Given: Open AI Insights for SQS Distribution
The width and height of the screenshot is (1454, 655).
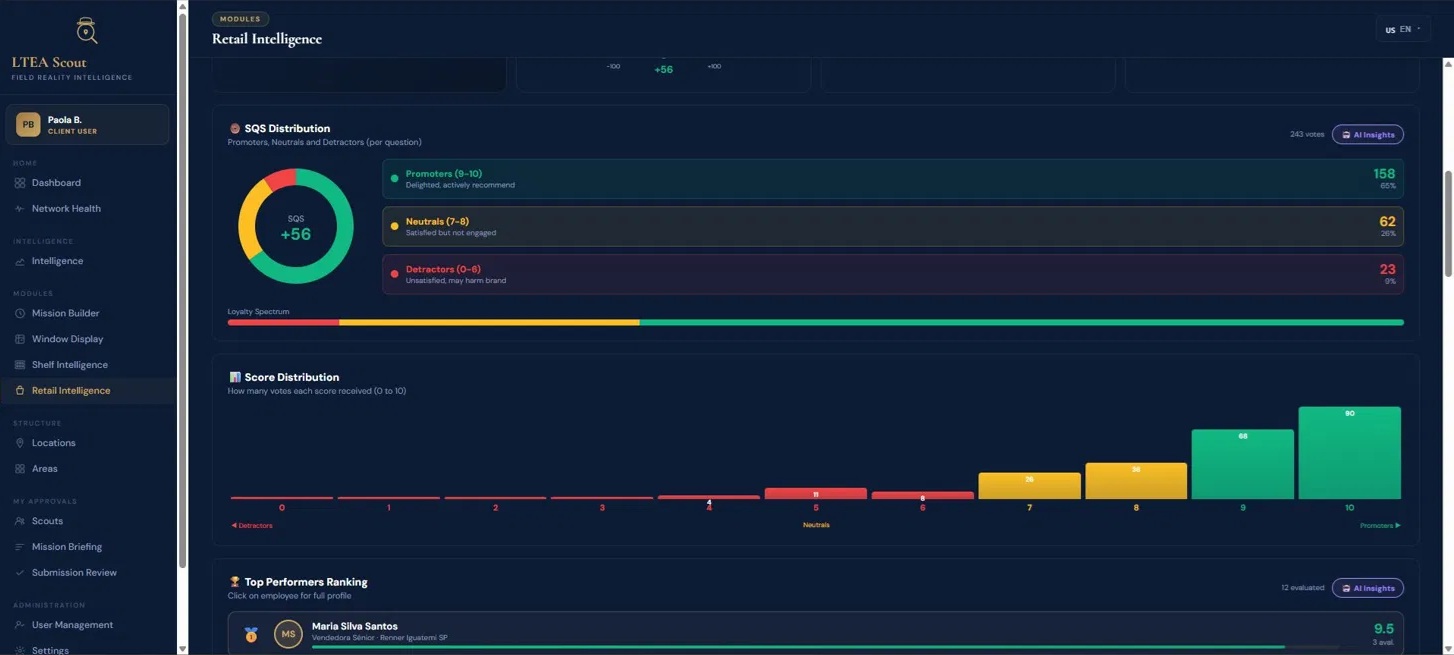Looking at the screenshot, I should 1367,134.
